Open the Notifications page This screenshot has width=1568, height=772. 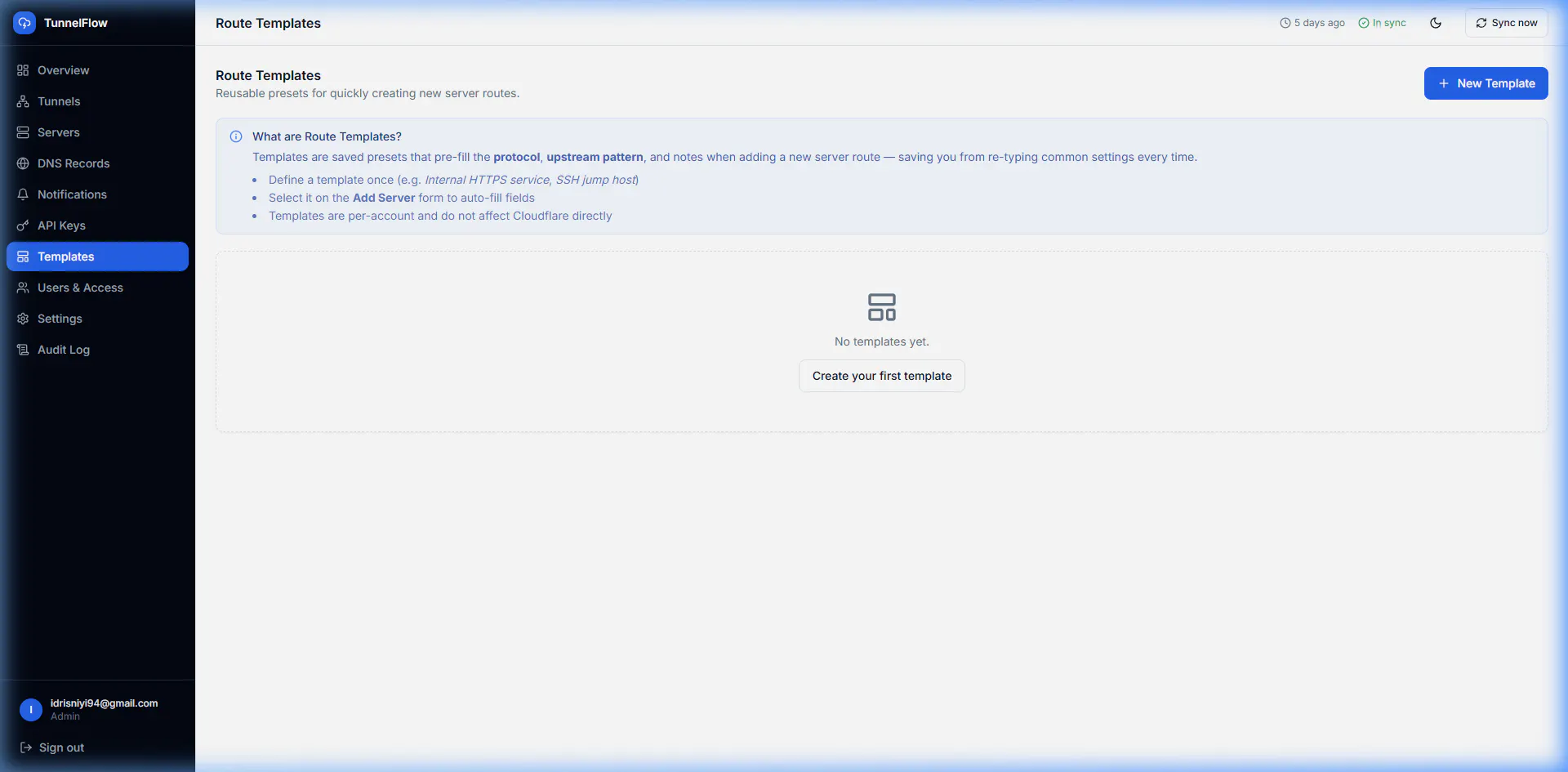point(97,194)
